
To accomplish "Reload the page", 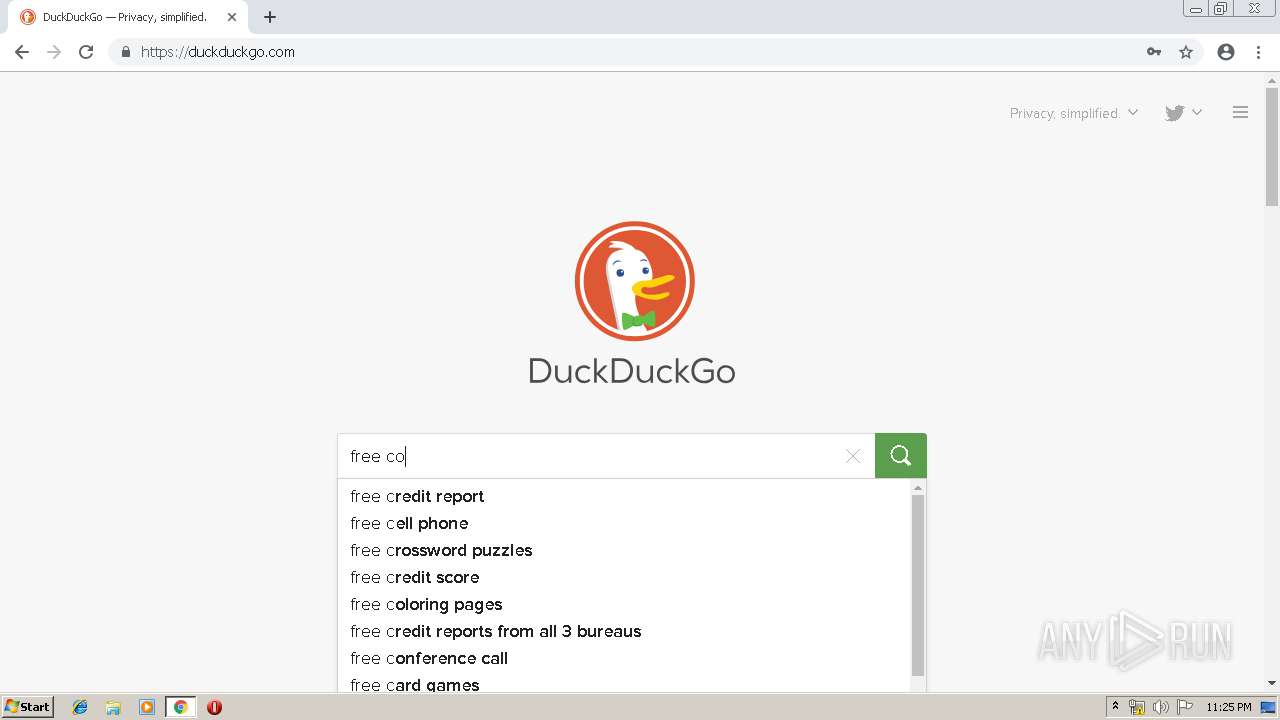I will click(86, 52).
